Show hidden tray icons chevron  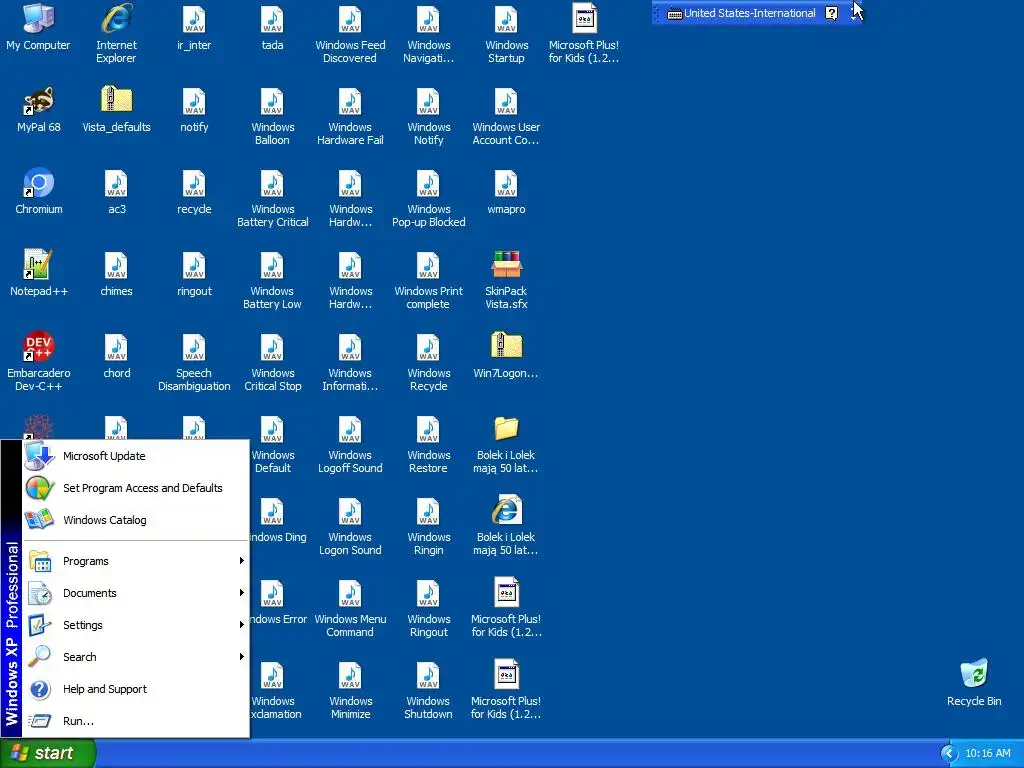(x=948, y=754)
